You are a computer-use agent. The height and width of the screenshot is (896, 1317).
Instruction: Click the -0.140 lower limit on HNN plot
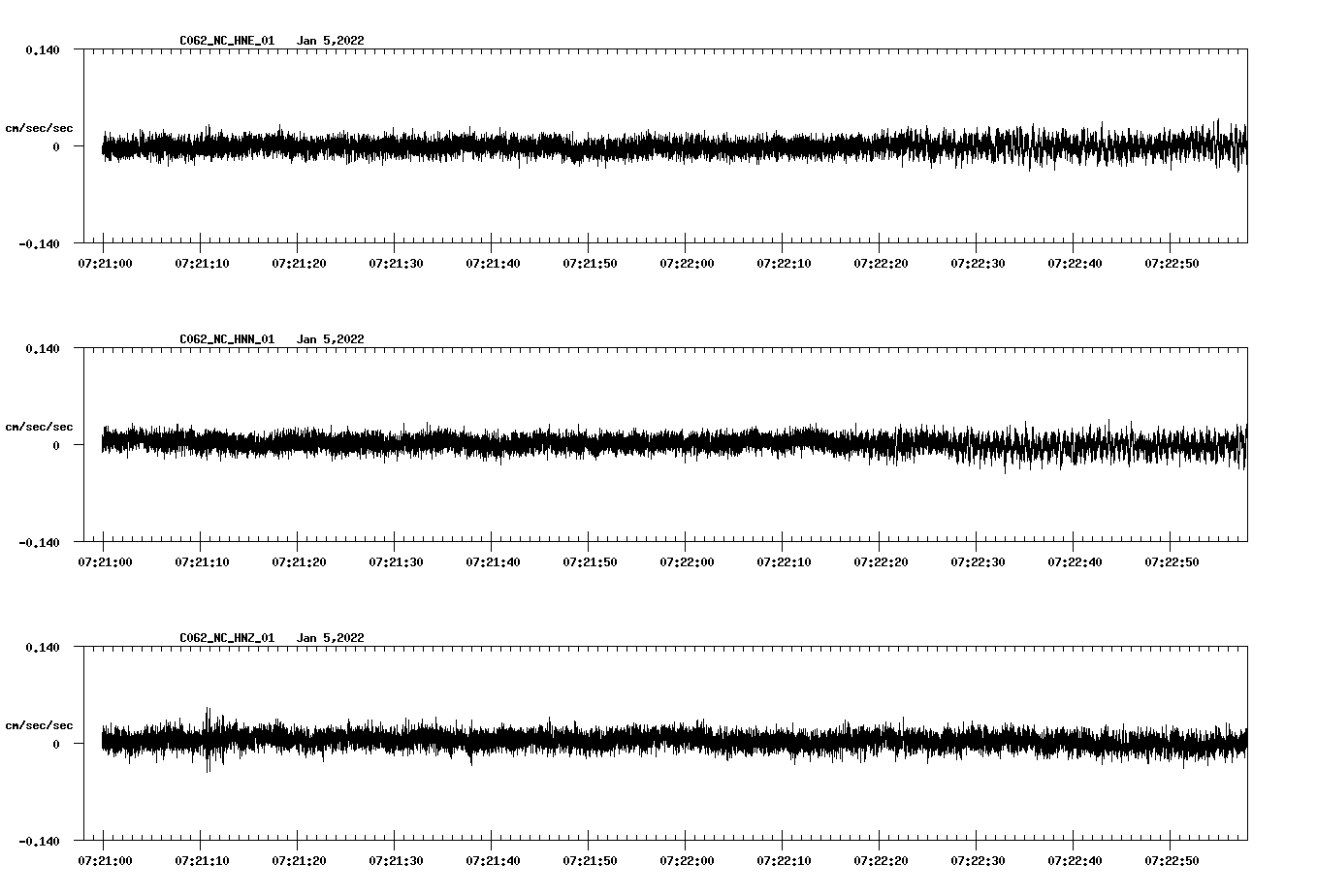coord(39,542)
